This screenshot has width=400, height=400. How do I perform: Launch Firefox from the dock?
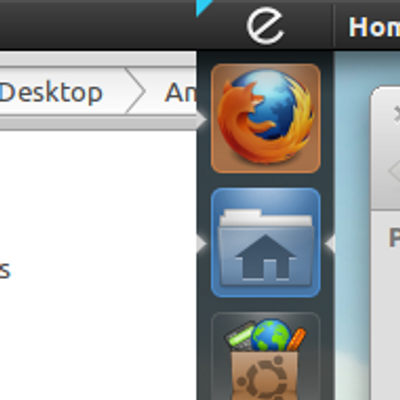266,118
